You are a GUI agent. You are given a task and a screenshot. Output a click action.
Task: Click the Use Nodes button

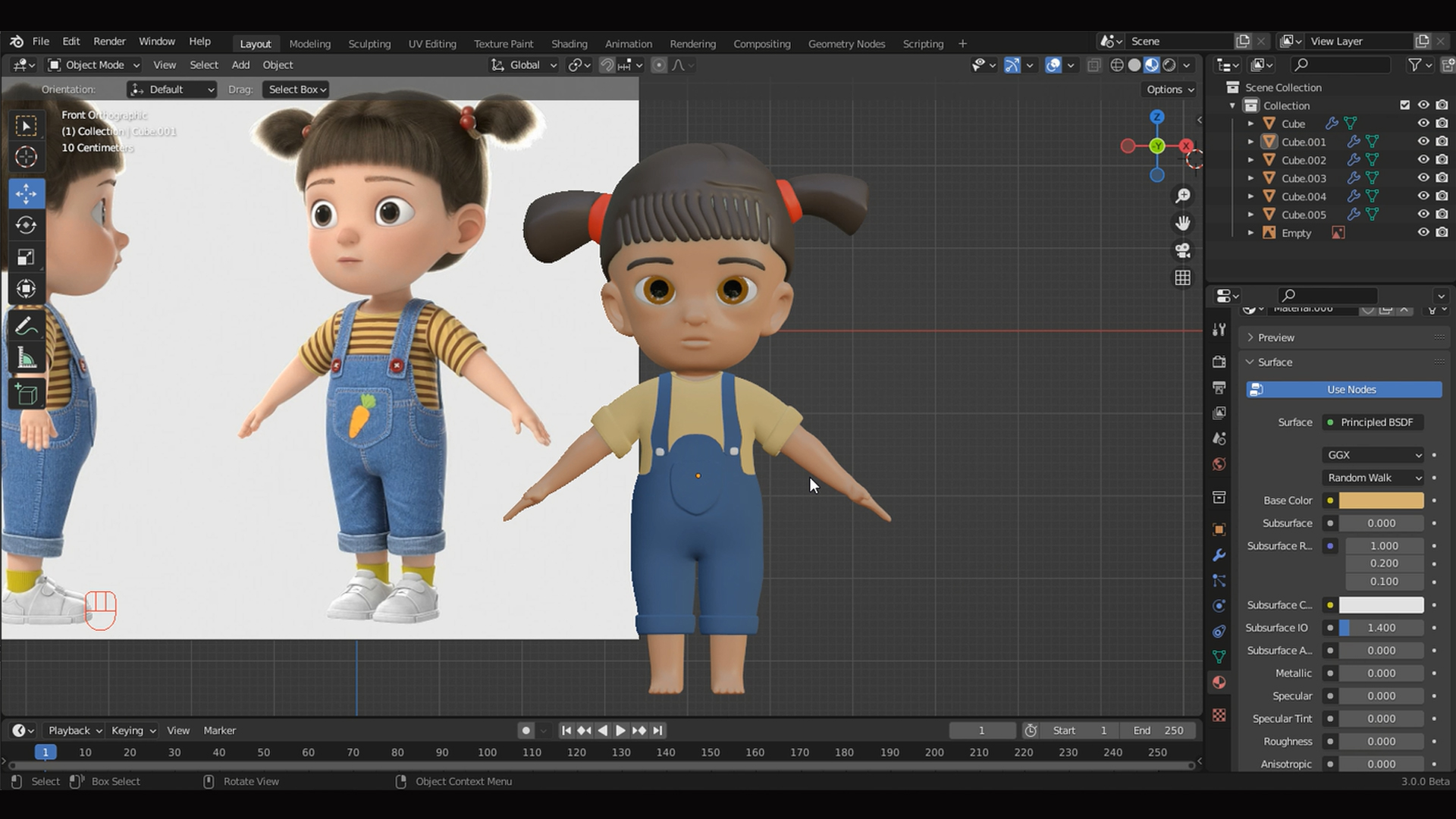pos(1343,389)
